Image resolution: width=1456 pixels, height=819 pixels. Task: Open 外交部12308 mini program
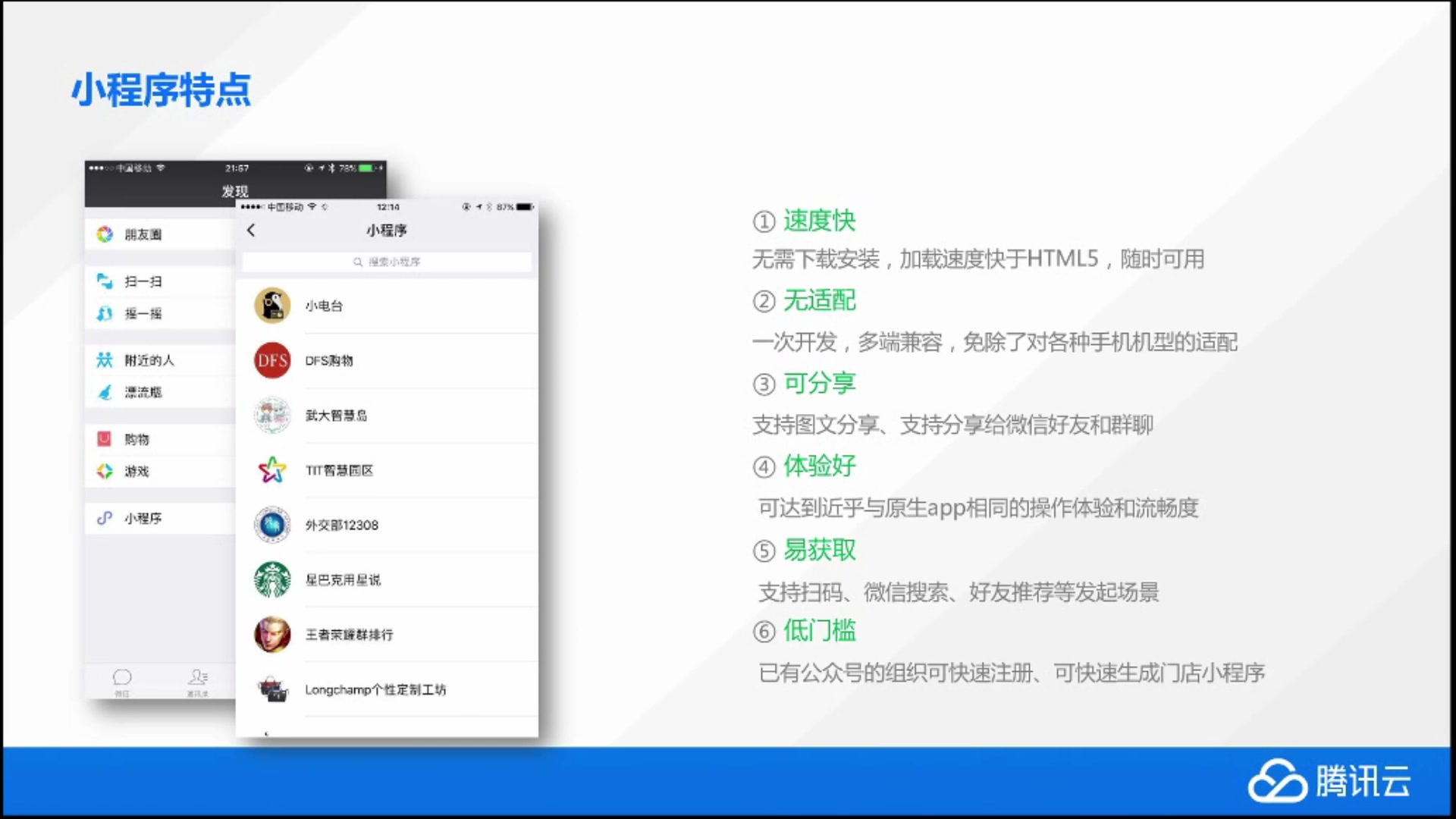coord(271,525)
